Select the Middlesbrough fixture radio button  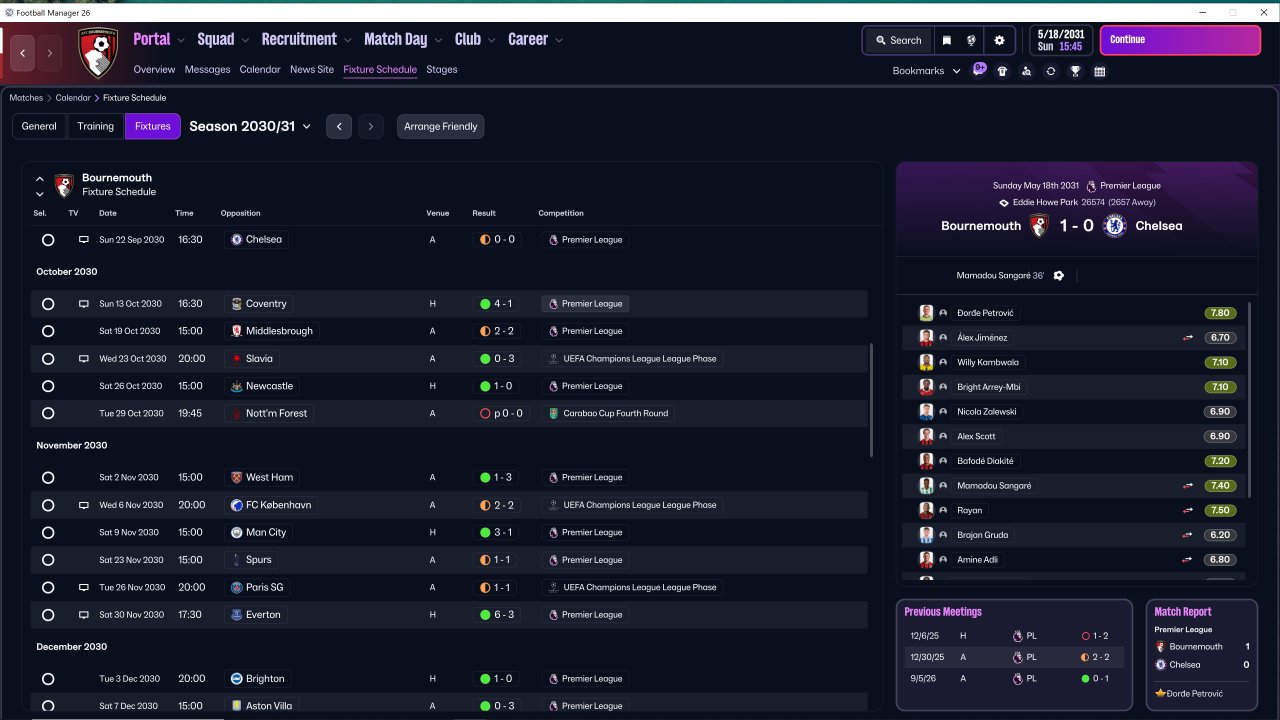pos(48,331)
